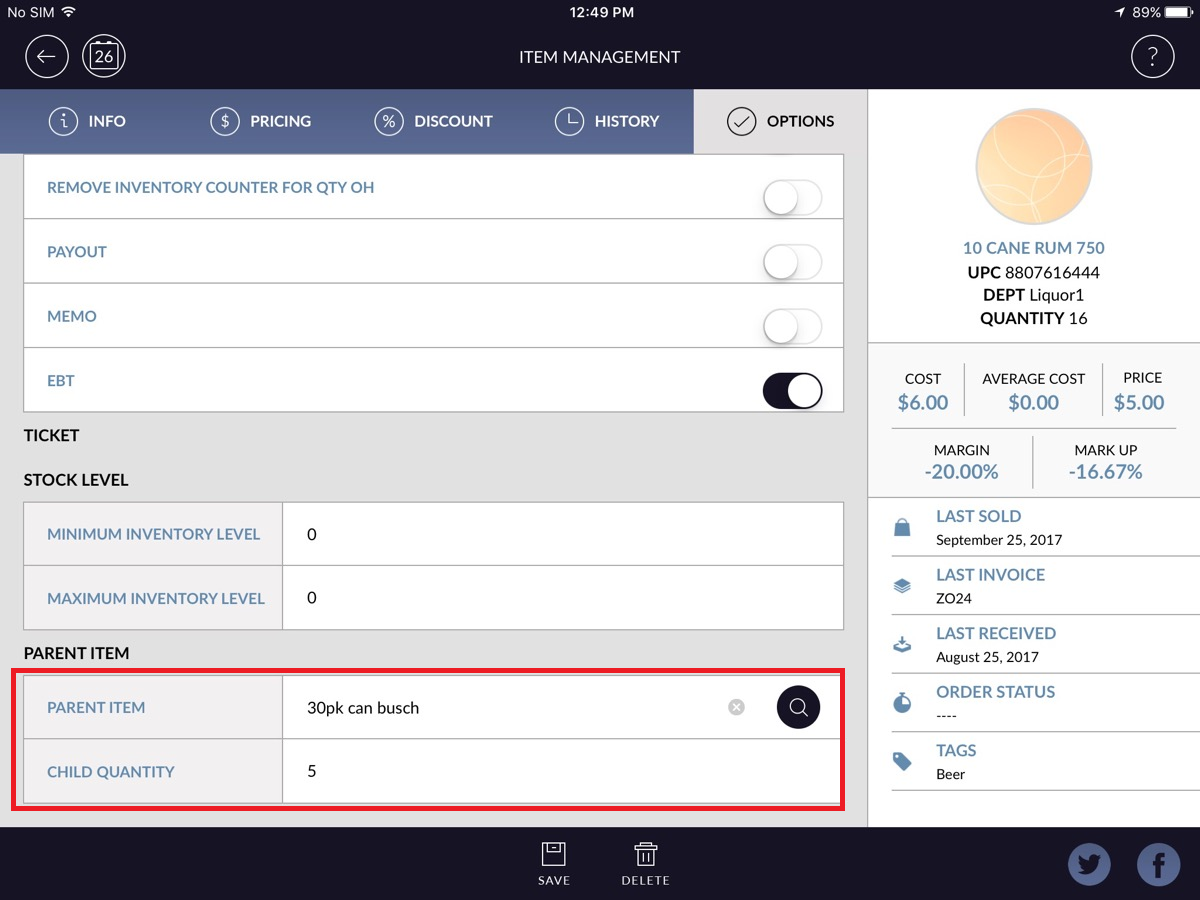
Task: Turn on the Payout switch
Action: pyautogui.click(x=792, y=263)
